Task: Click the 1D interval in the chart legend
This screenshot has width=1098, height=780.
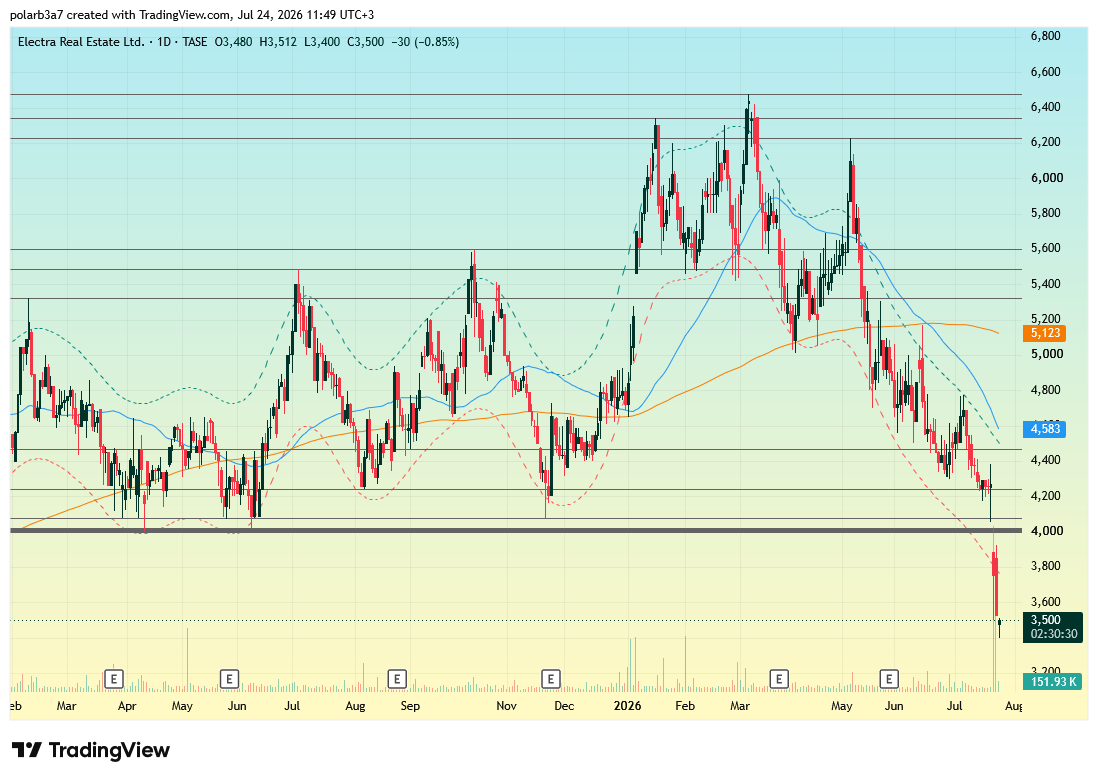Action: click(x=164, y=42)
